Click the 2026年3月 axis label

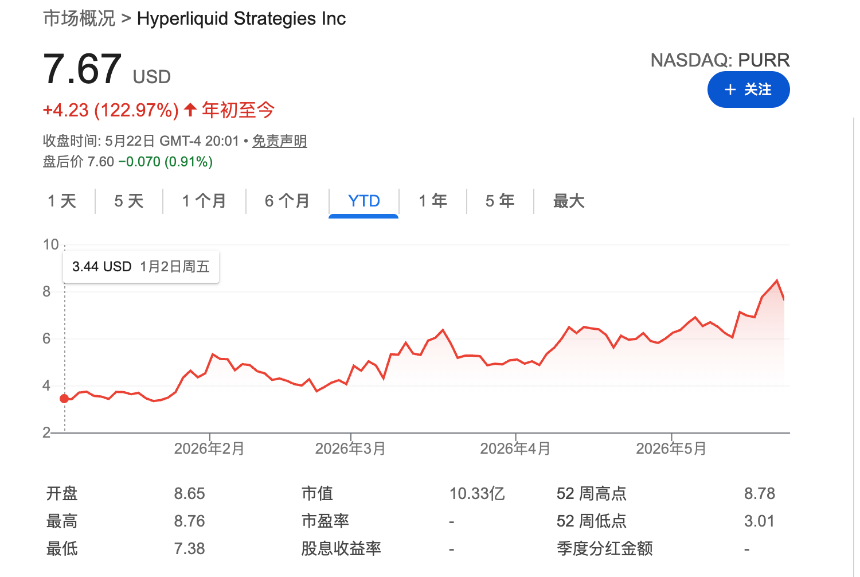350,449
